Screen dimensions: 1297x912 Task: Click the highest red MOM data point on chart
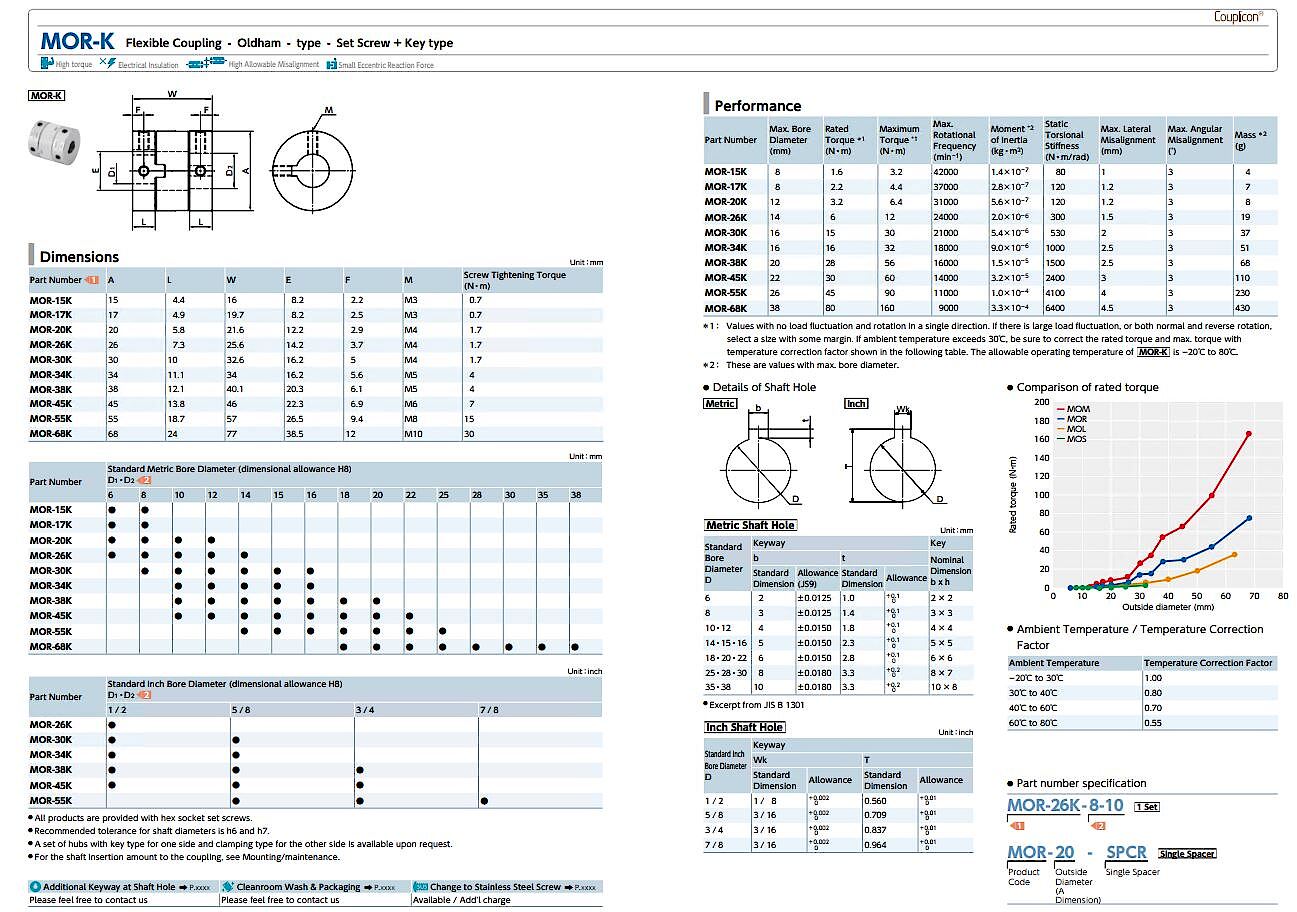tap(1249, 434)
